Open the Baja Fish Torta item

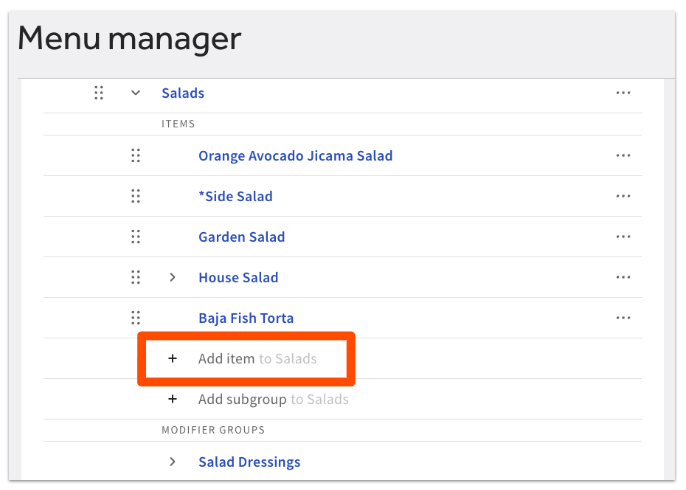coord(246,318)
